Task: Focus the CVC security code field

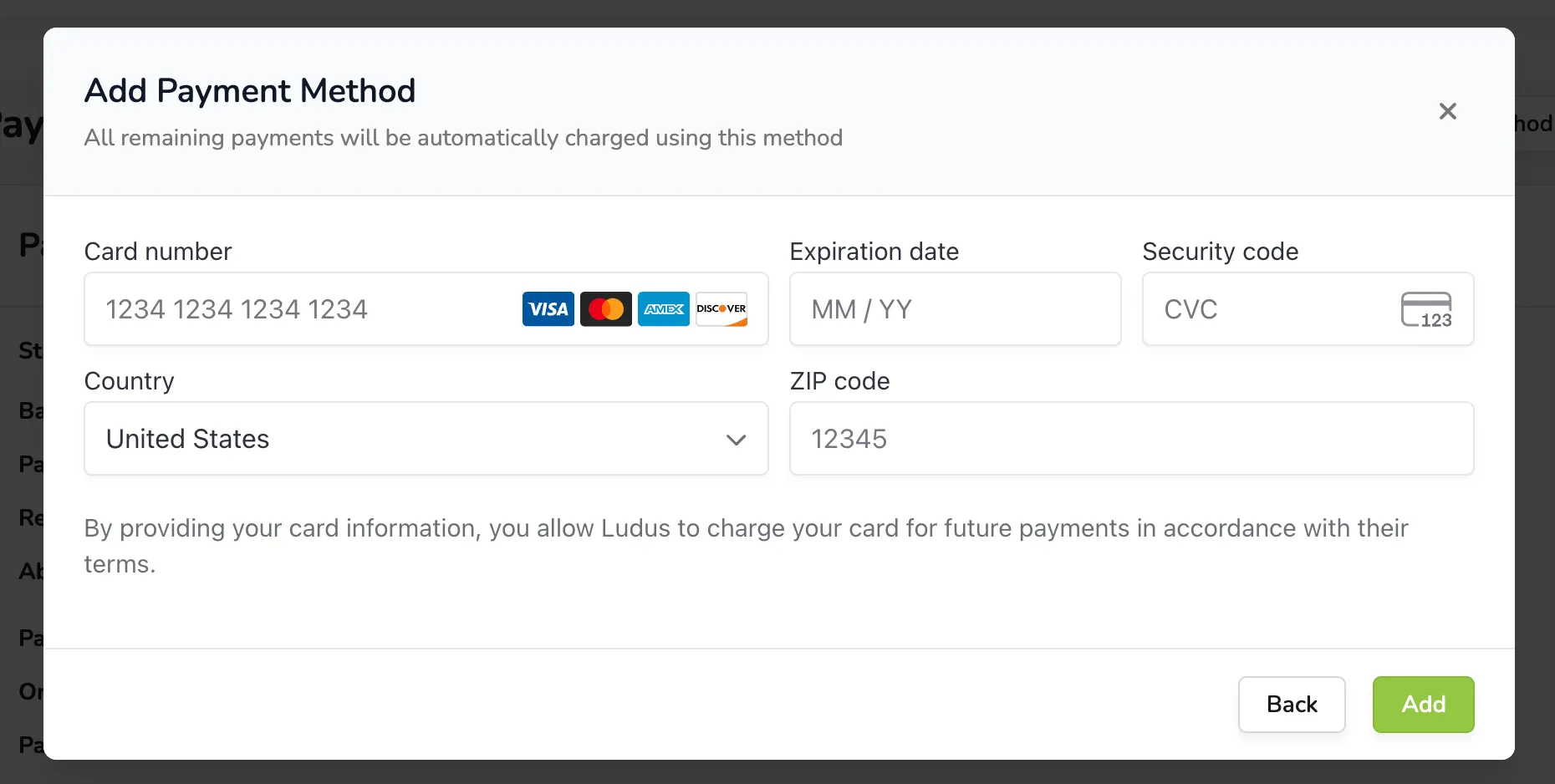Action: [1308, 309]
